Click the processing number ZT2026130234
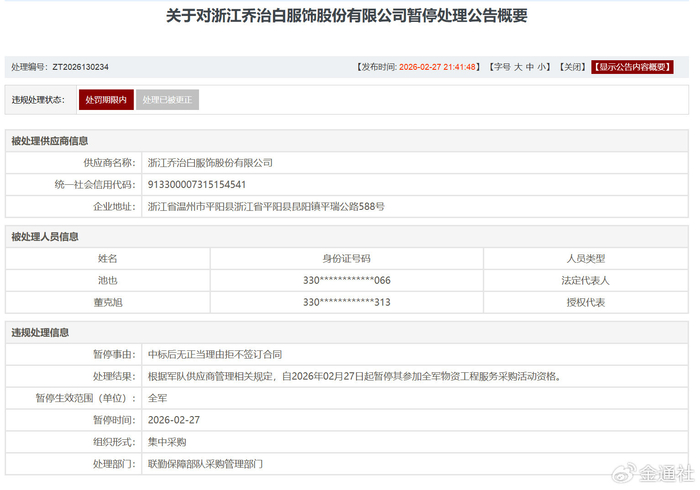Image resolution: width=700 pixels, height=490 pixels. coord(80,67)
